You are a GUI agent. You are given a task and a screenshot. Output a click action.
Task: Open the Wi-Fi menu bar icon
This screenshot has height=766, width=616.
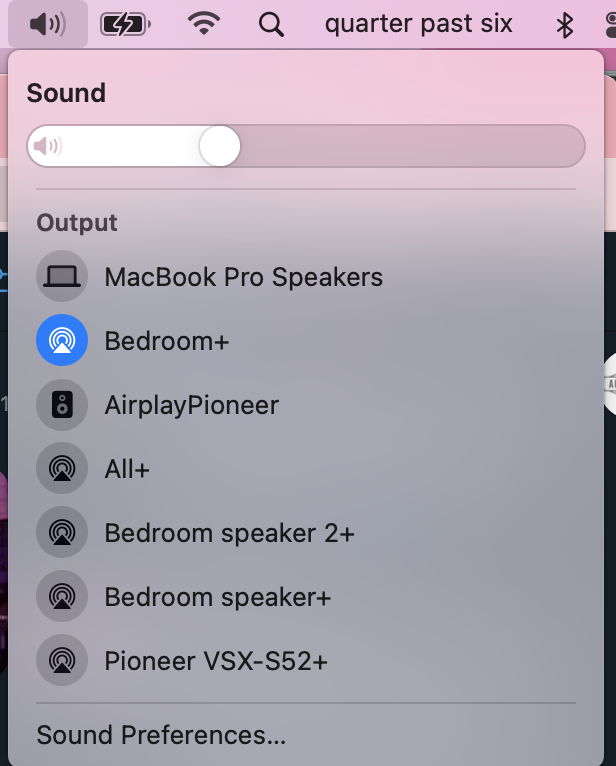204,23
